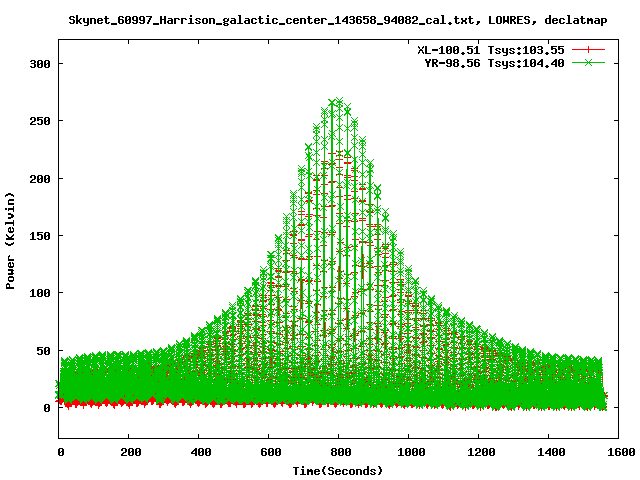Click the 1200 seconds x-axis tick label
This screenshot has height=480, width=640.
click(478, 452)
